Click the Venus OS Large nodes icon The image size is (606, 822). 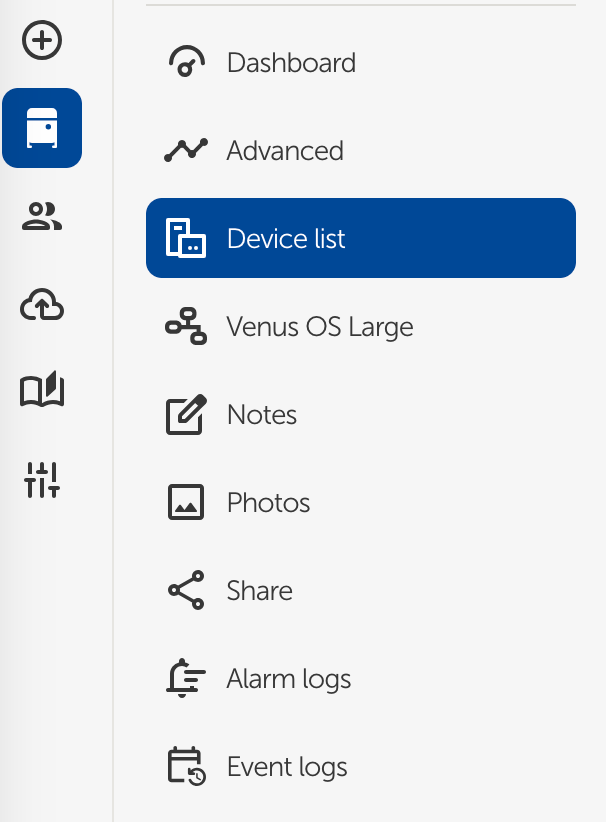click(x=184, y=326)
